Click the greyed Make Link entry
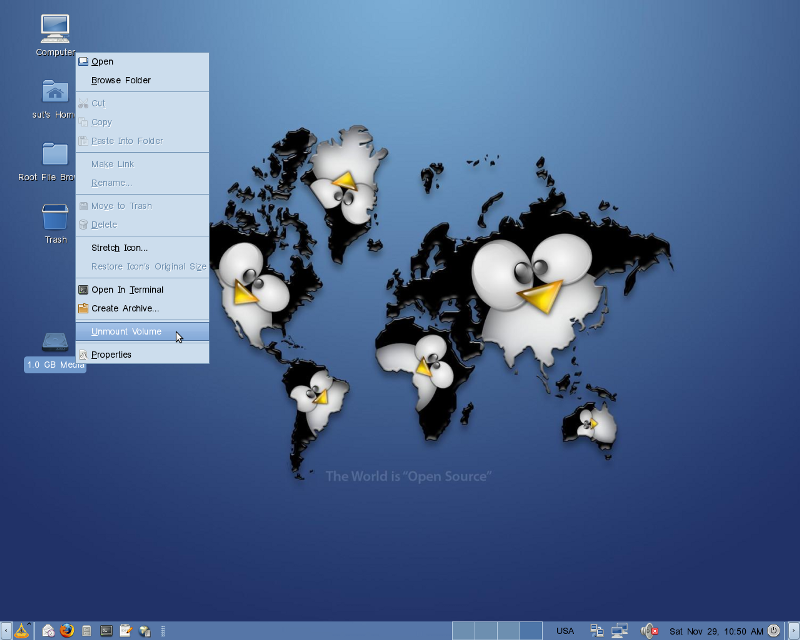 click(x=142, y=164)
